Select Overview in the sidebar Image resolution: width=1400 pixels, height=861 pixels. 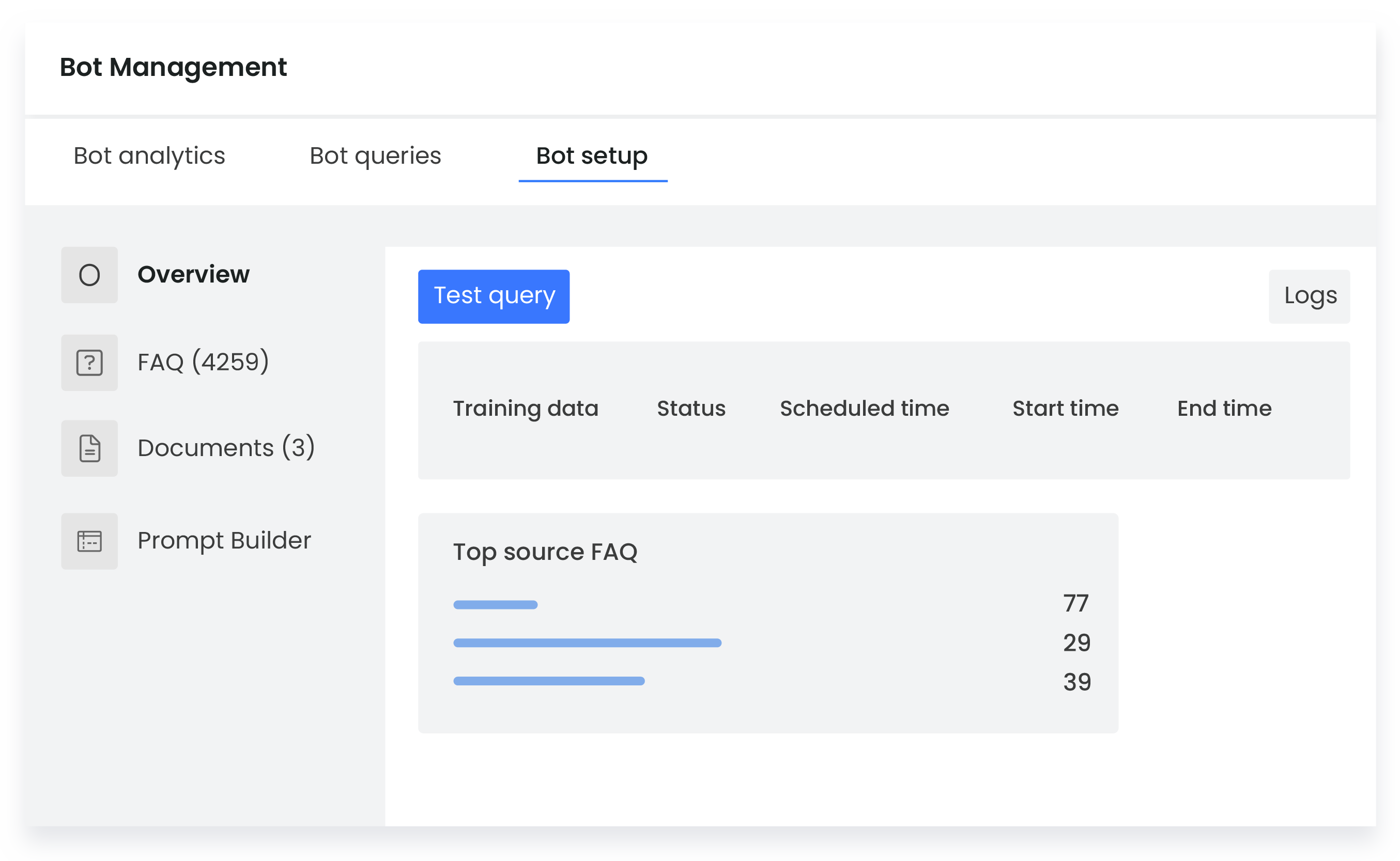tap(193, 274)
